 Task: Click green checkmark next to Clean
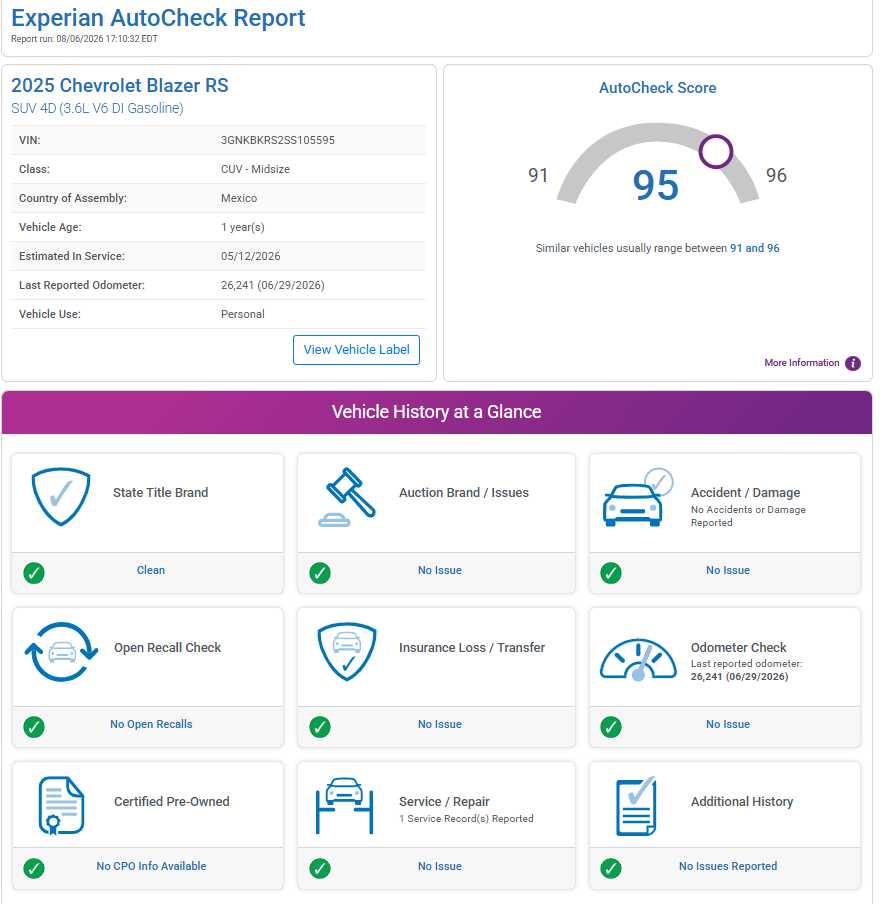coord(34,573)
